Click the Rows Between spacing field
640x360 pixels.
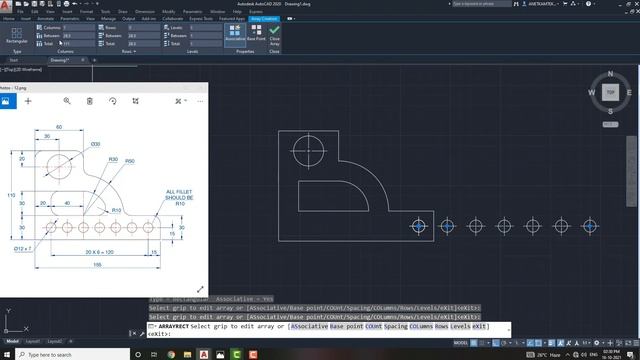pyautogui.click(x=144, y=36)
